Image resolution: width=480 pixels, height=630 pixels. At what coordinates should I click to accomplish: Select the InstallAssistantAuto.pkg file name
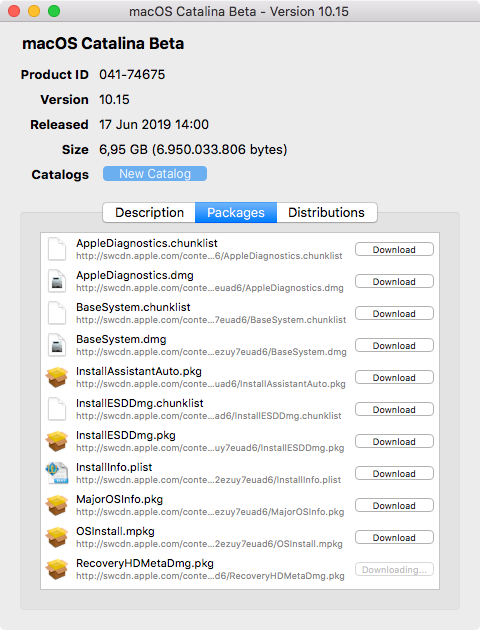[x=139, y=371]
